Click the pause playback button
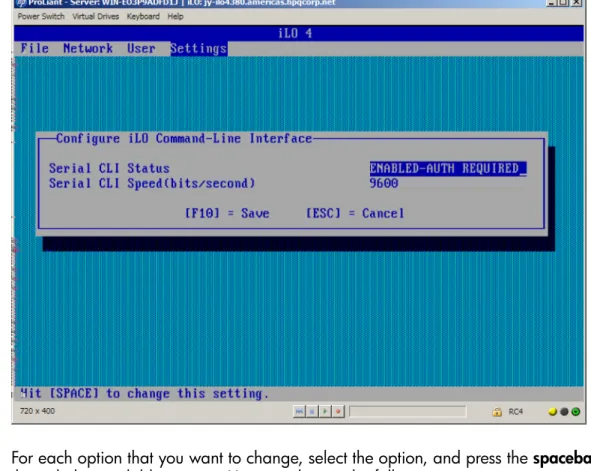Screen dimensions: 591x471 point(312,411)
